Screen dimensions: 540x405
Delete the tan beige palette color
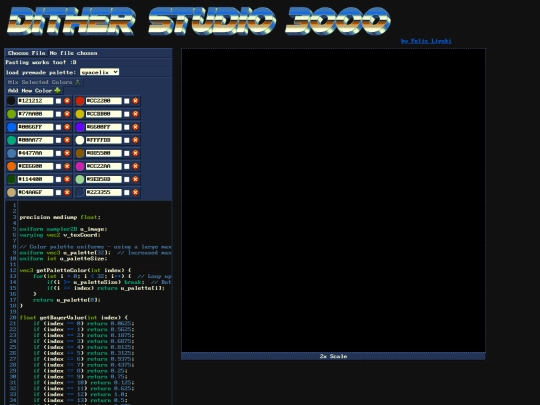pyautogui.click(x=67, y=193)
